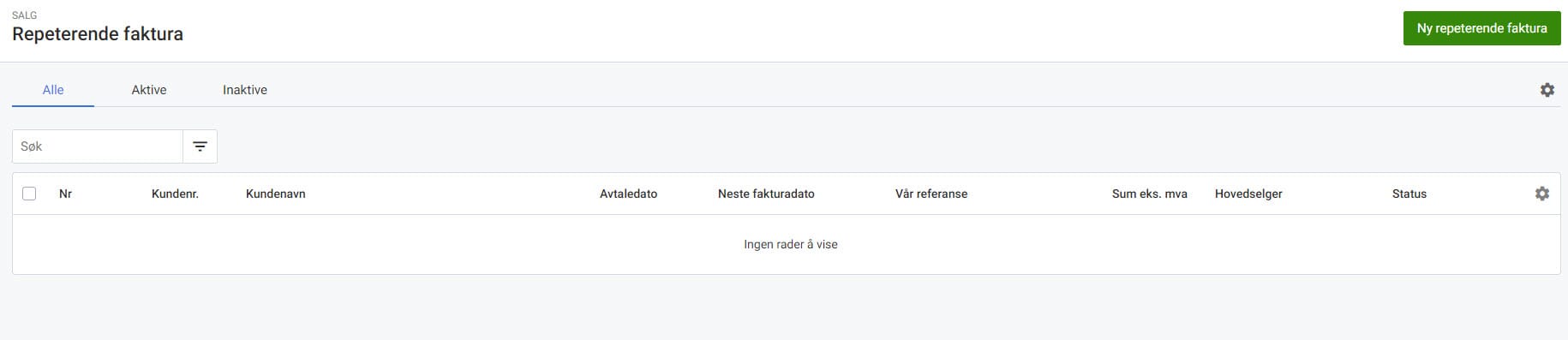Sort by the Neste fakturadato column header
Screen dimensions: 1568x340
tap(766, 194)
